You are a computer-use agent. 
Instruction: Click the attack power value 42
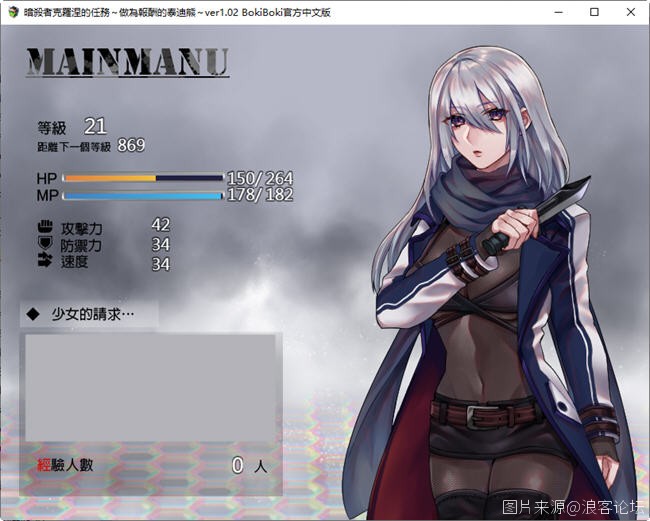pos(160,225)
